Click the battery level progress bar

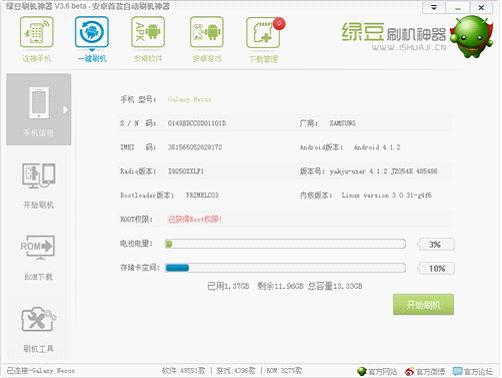[x=285, y=244]
